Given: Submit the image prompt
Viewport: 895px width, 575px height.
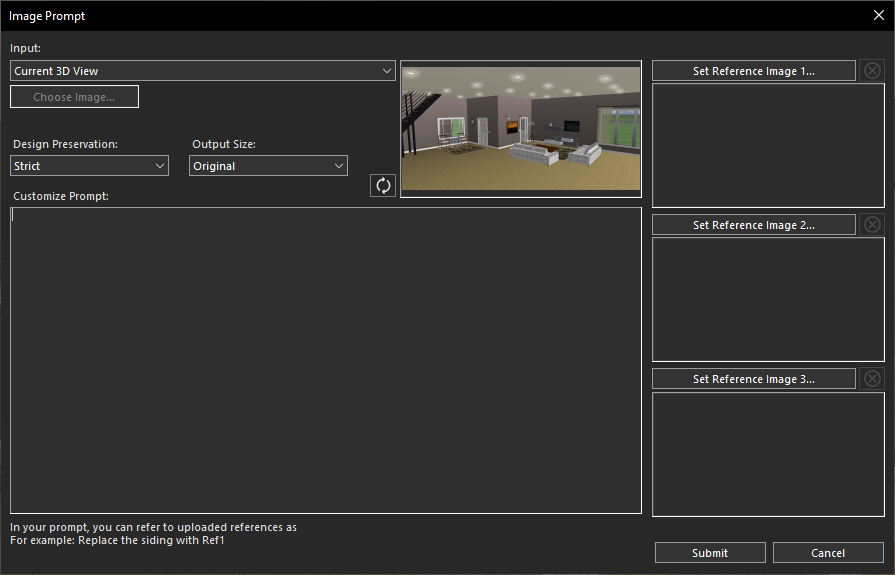Looking at the screenshot, I should click(710, 553).
